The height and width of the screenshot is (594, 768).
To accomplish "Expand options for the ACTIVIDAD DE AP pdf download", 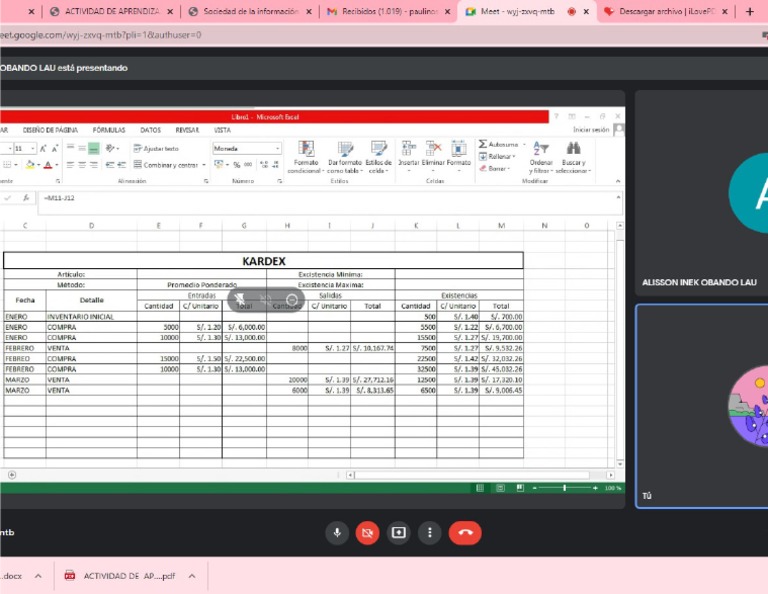I will coord(192,576).
